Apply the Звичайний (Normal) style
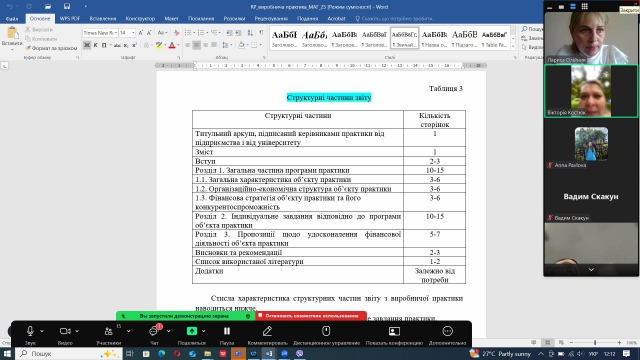Screen dimensions: 640x360 pos(404,38)
